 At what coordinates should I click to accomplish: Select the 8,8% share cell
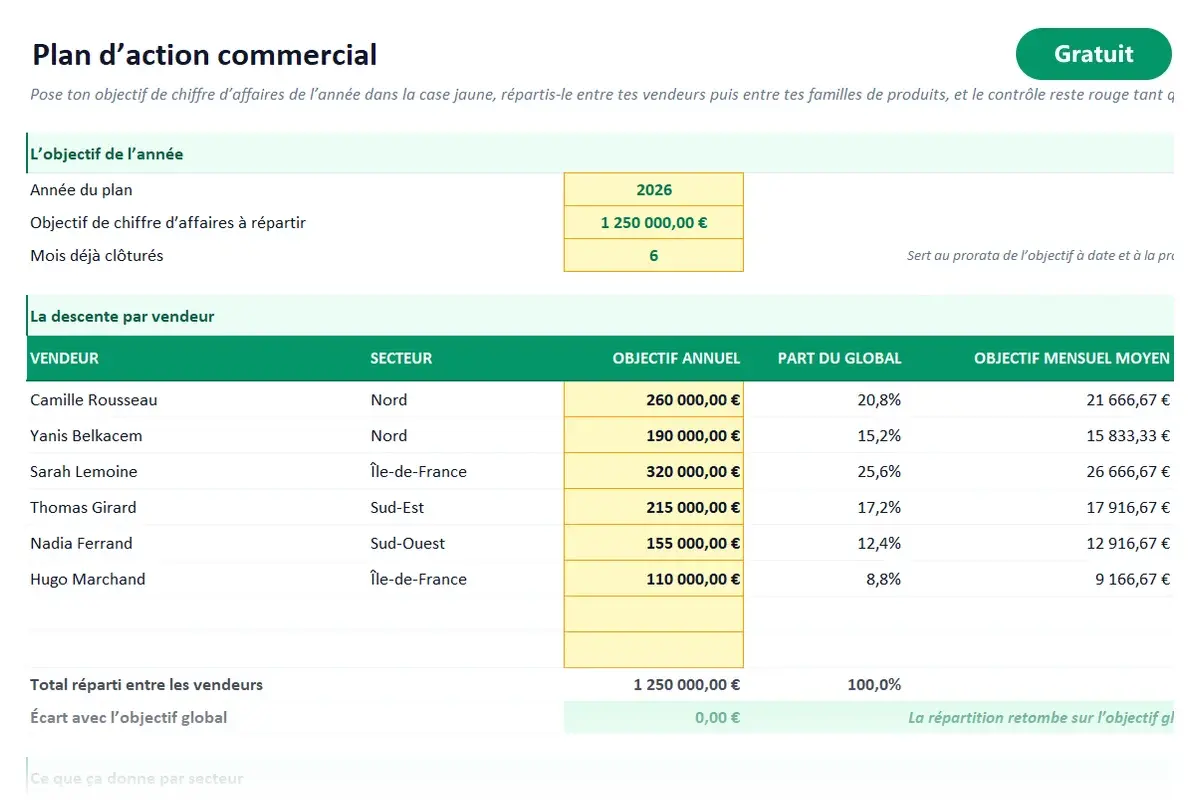coord(883,580)
